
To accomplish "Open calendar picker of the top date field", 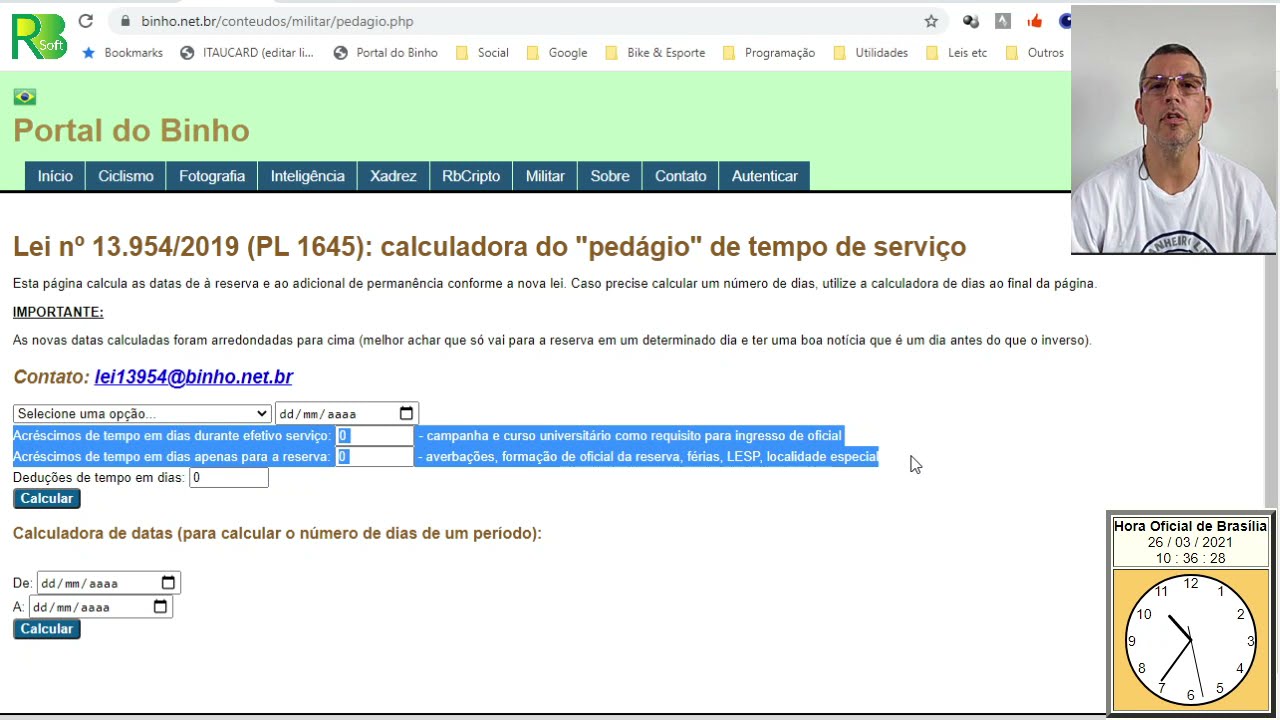I will click(406, 414).
